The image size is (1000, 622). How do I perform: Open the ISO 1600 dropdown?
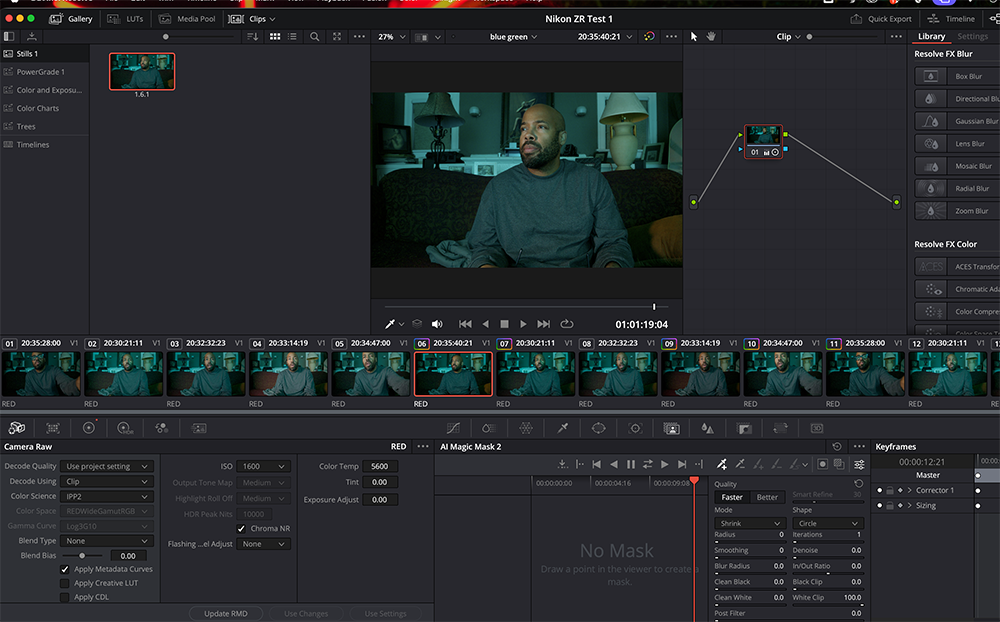[265, 467]
